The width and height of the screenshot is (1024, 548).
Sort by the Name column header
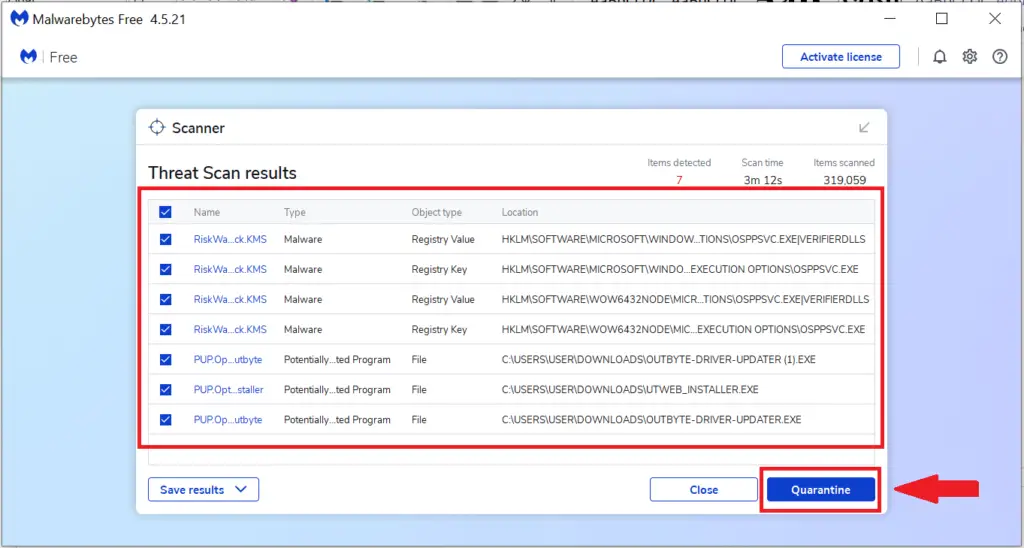tap(207, 212)
